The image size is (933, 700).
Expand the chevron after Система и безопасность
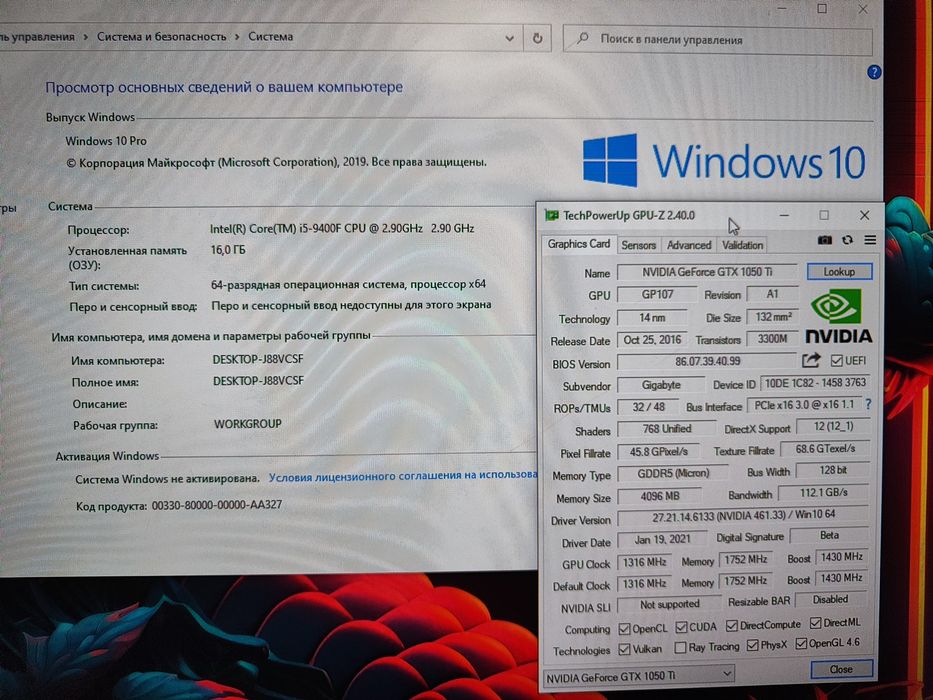pos(237,37)
